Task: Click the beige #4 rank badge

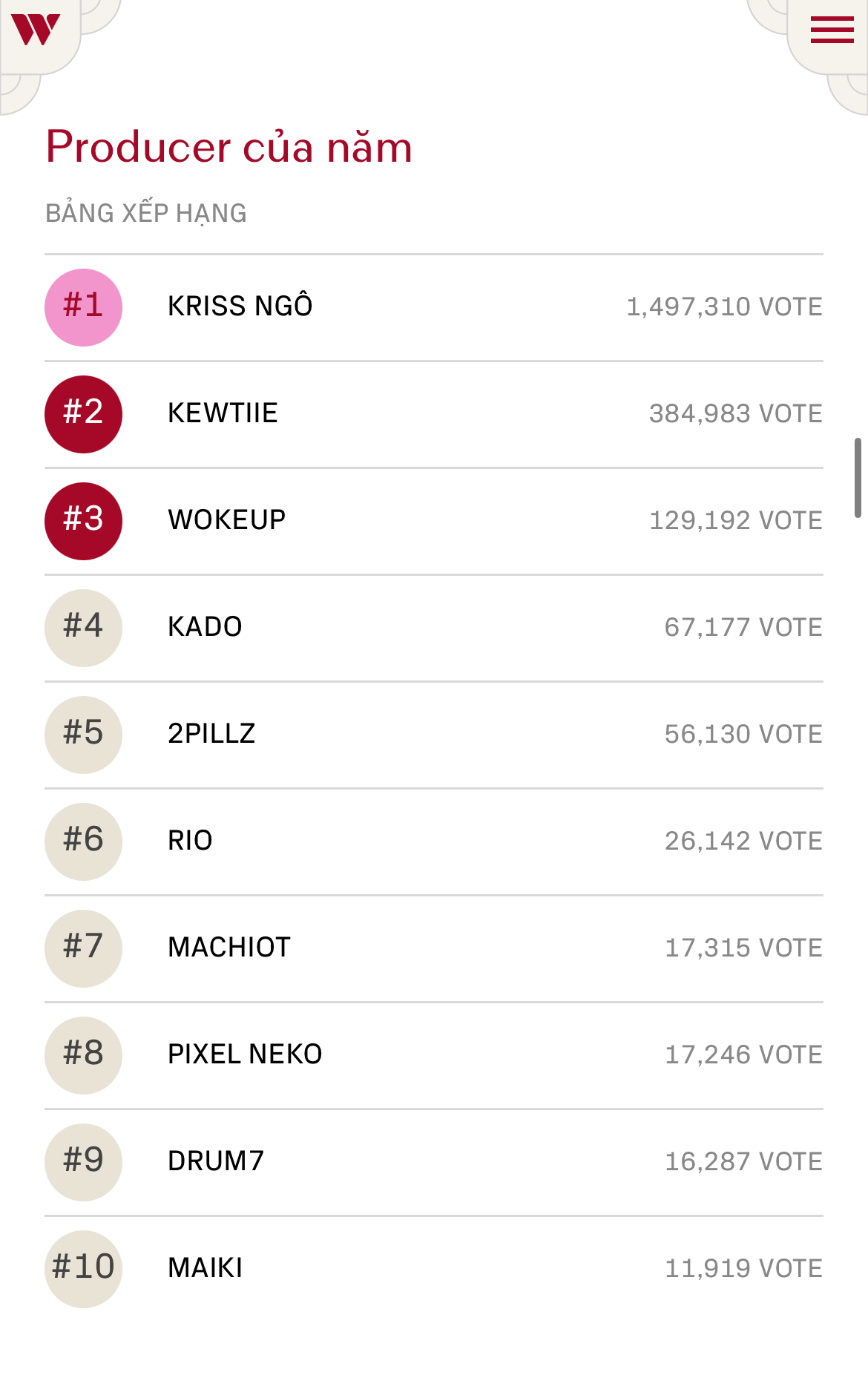Action: coord(83,628)
